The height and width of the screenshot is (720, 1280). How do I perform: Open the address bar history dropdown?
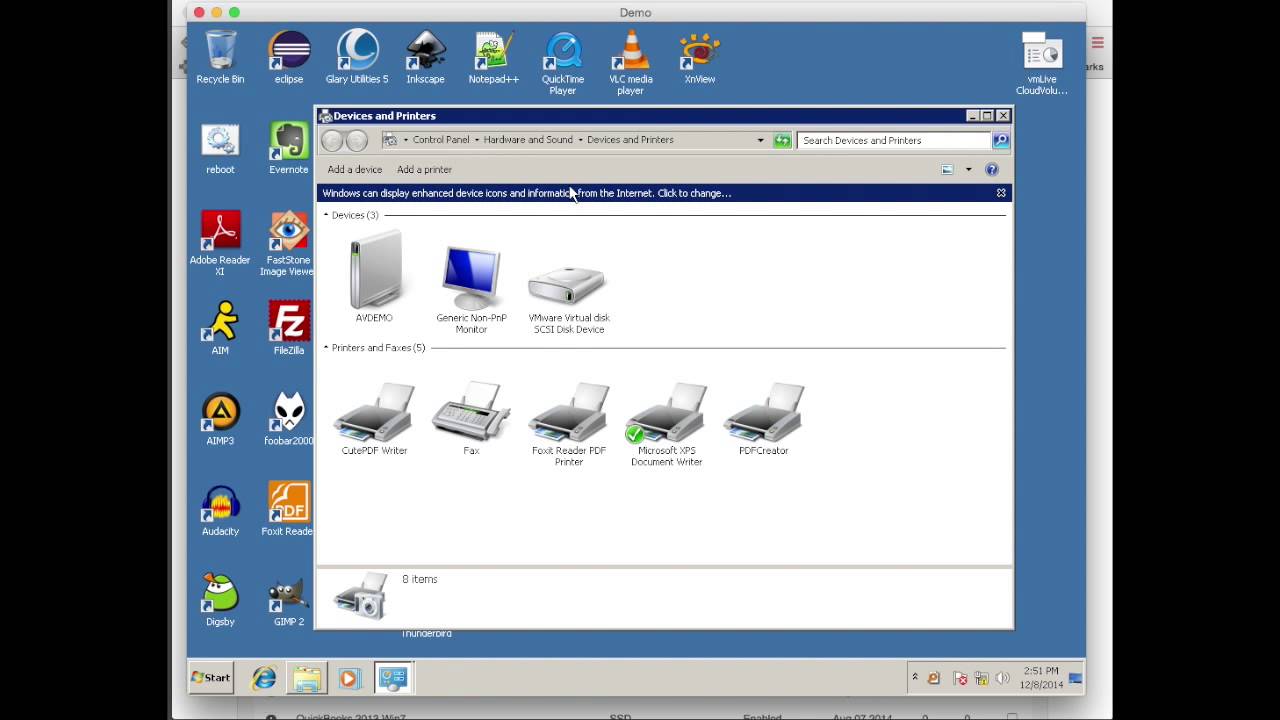coord(760,140)
